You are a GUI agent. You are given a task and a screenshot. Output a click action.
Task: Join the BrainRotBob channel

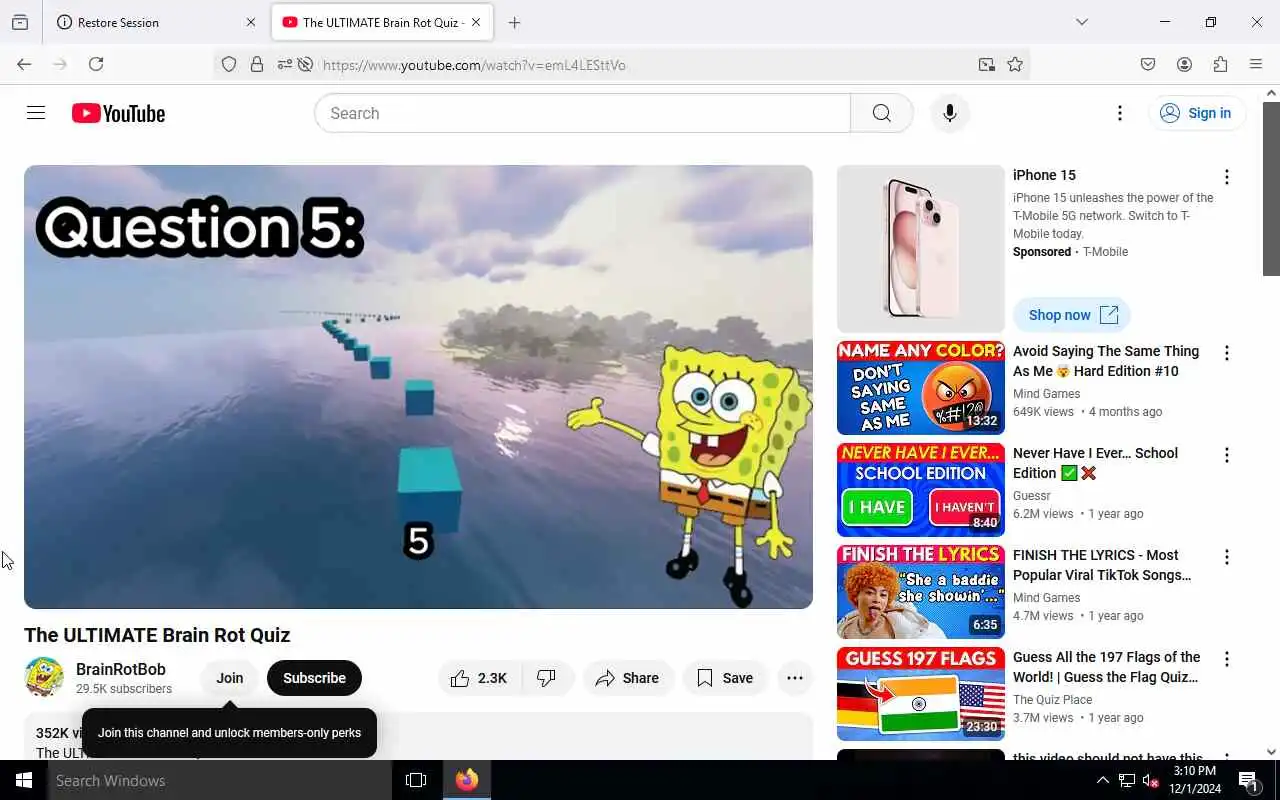click(229, 678)
